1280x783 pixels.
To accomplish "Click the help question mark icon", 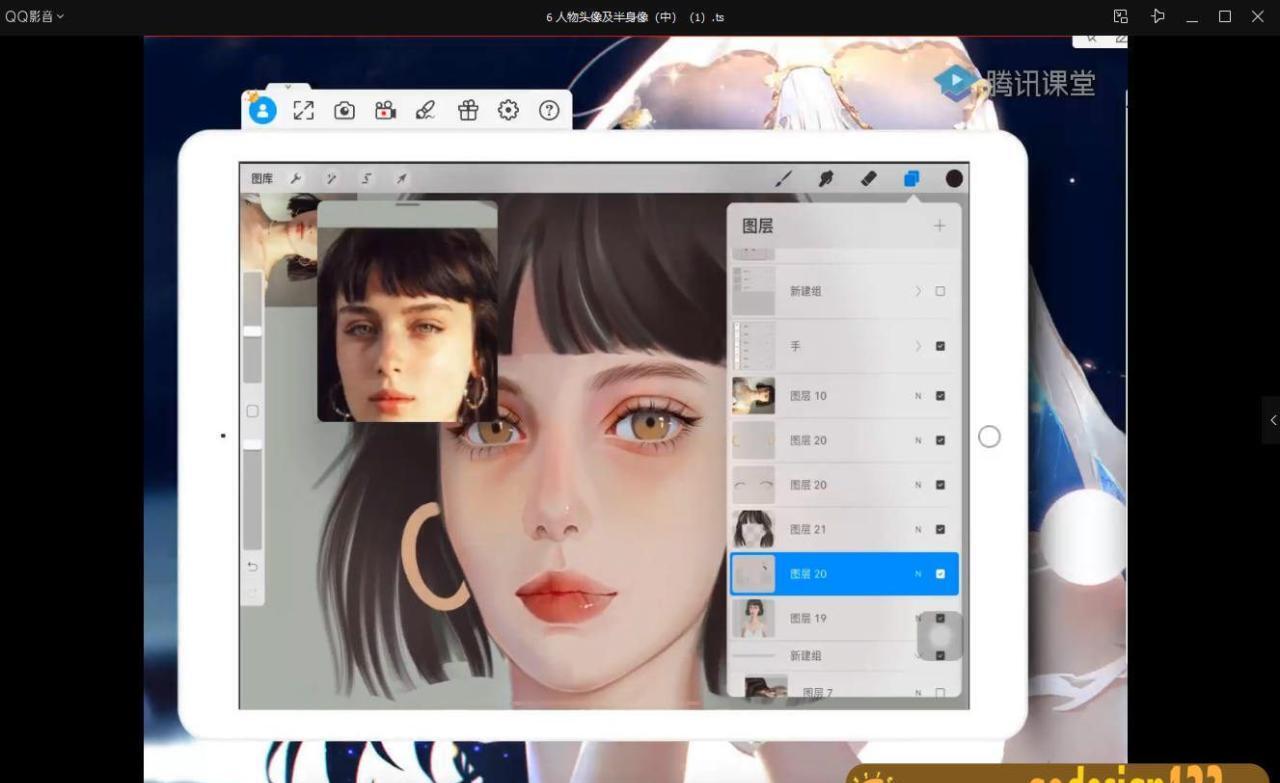I will pyautogui.click(x=549, y=111).
